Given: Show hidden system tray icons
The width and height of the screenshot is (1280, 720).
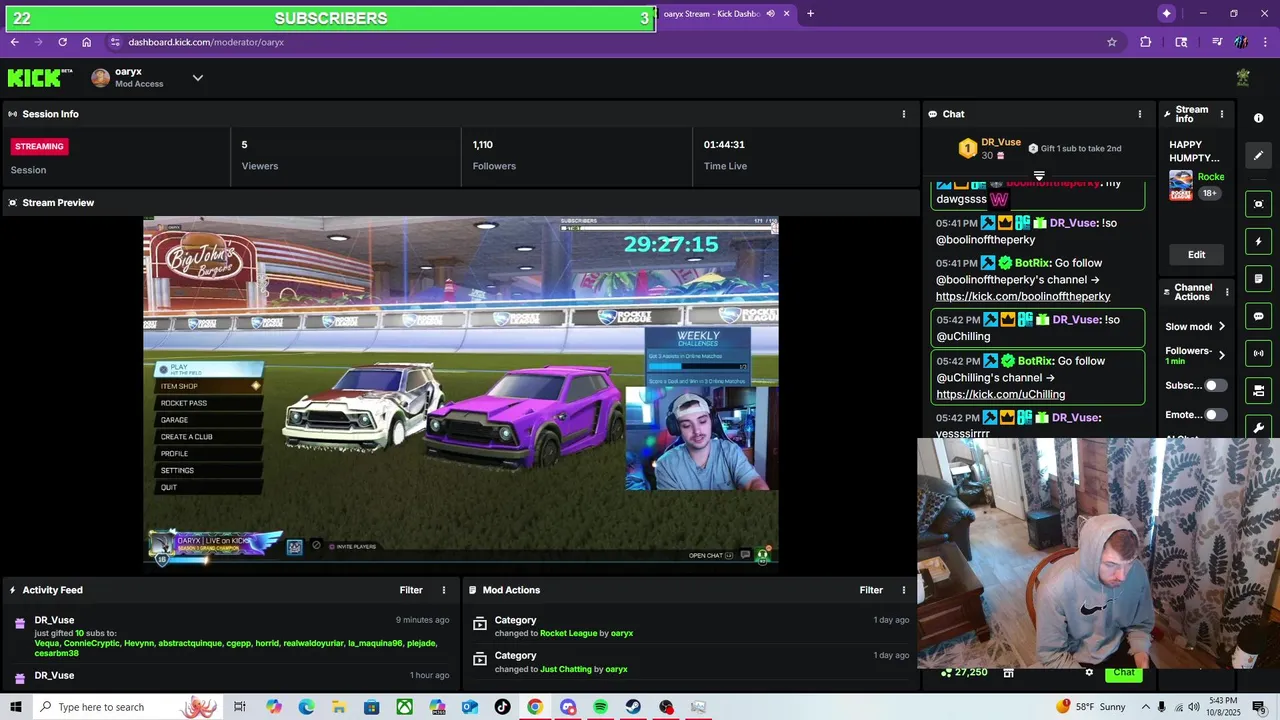Looking at the screenshot, I should coord(1145,707).
